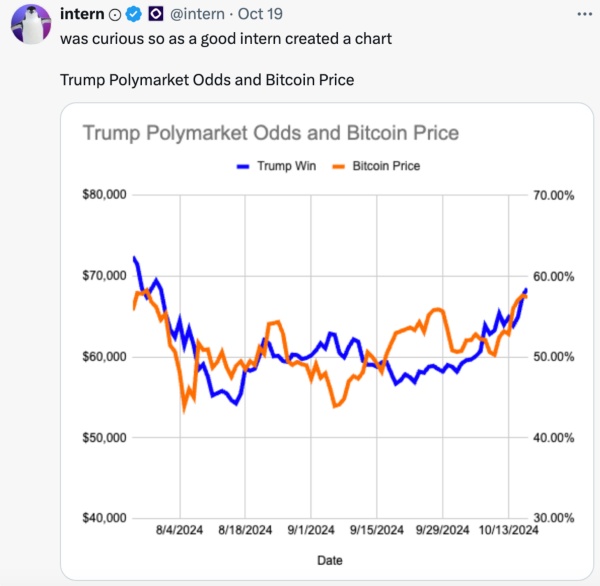Open the embedded chart image

tap(327, 341)
